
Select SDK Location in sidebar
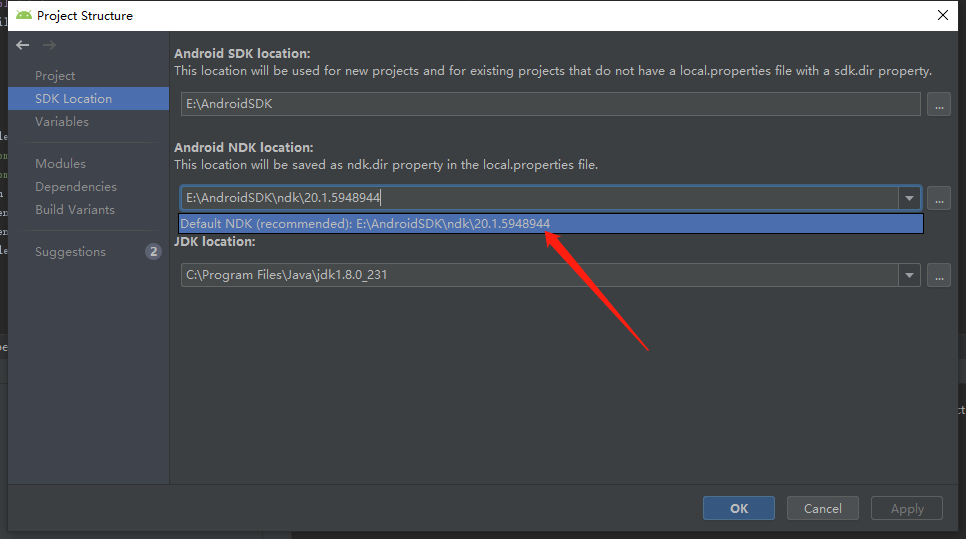click(89, 99)
